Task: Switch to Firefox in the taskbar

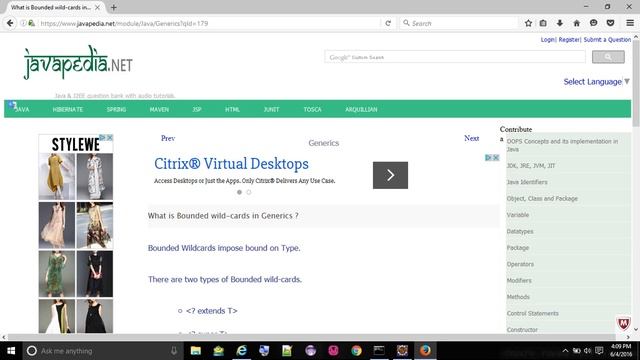Action: [425, 351]
